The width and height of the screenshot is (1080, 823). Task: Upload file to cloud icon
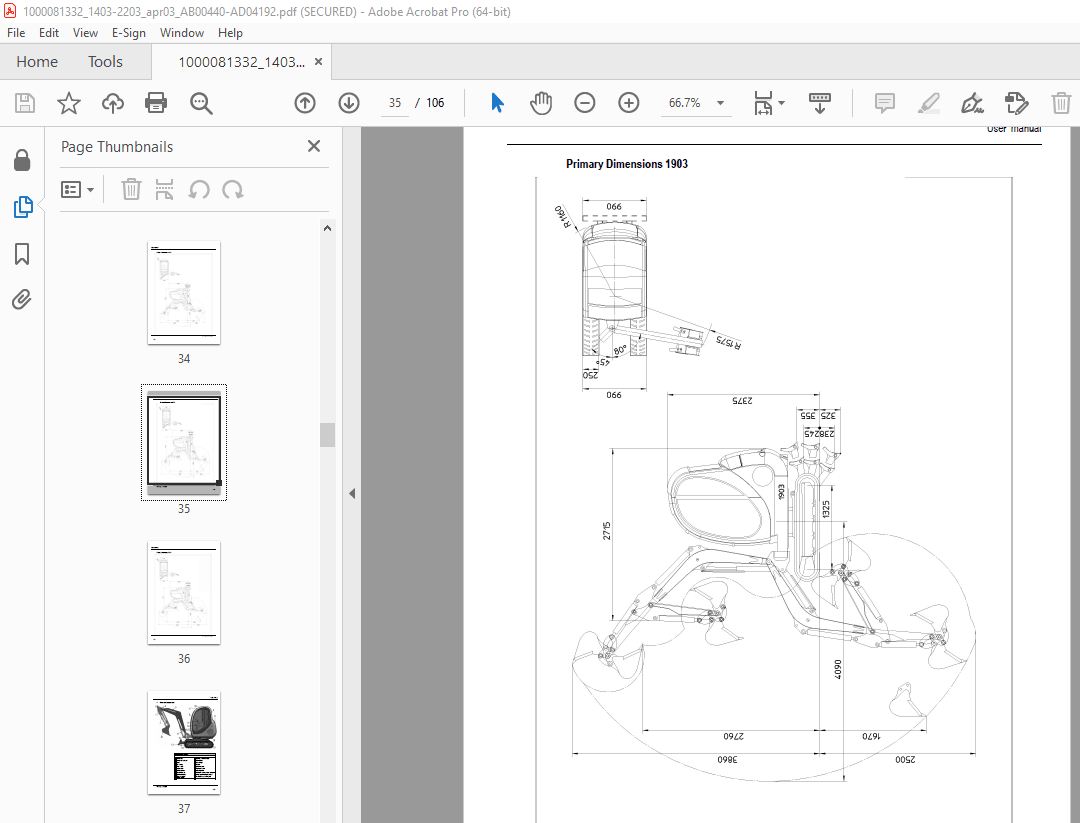click(x=113, y=103)
